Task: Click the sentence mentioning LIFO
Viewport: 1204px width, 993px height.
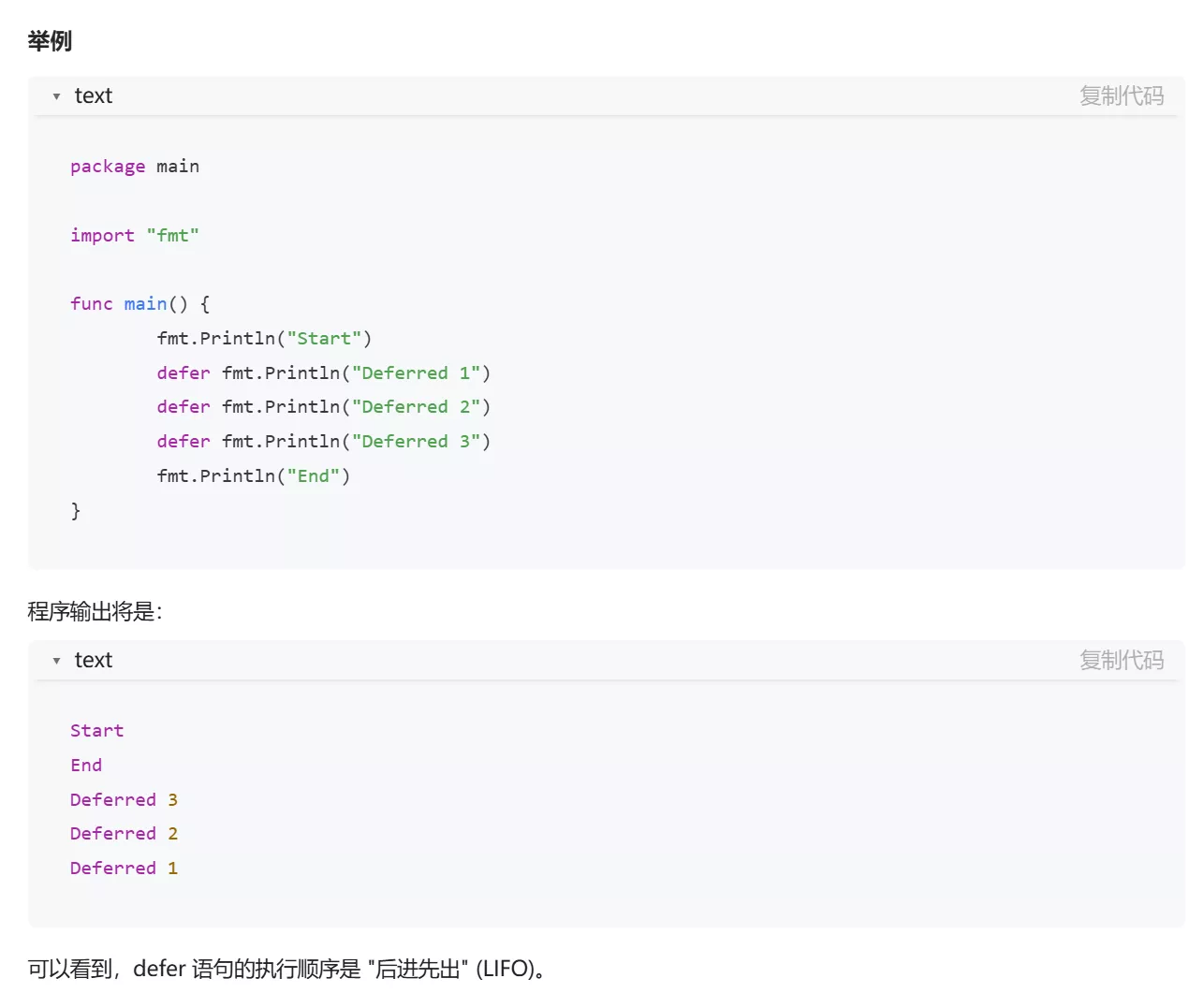Action: click(286, 969)
